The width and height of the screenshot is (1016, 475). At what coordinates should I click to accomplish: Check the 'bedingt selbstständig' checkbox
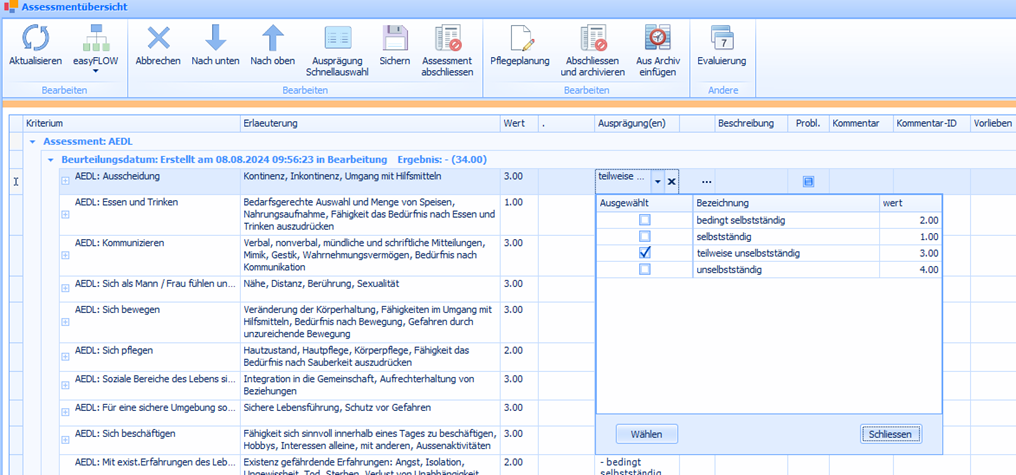[x=645, y=220]
